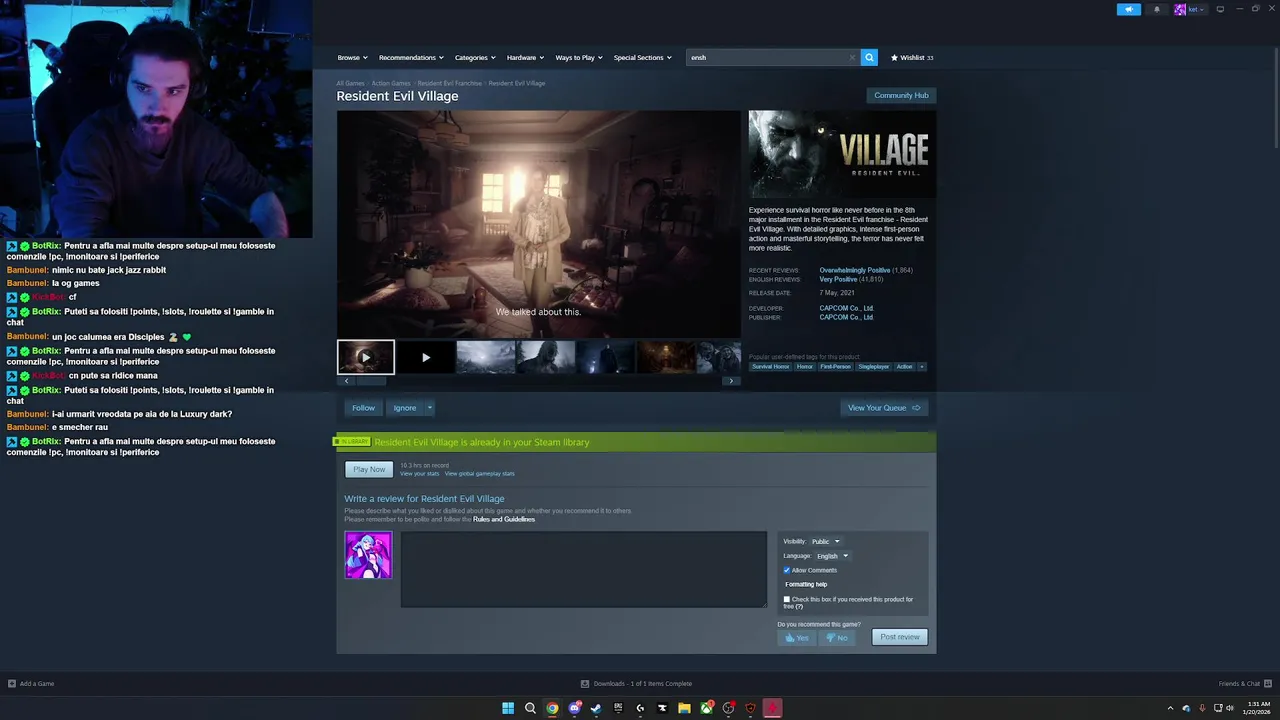Image resolution: width=1280 pixels, height=720 pixels.
Task: Click the Follow button
Action: [x=363, y=407]
